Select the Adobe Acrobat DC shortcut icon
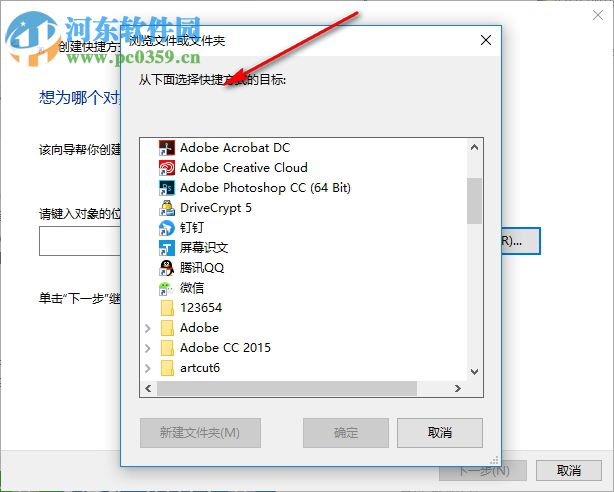Image resolution: width=614 pixels, height=492 pixels. [167, 148]
